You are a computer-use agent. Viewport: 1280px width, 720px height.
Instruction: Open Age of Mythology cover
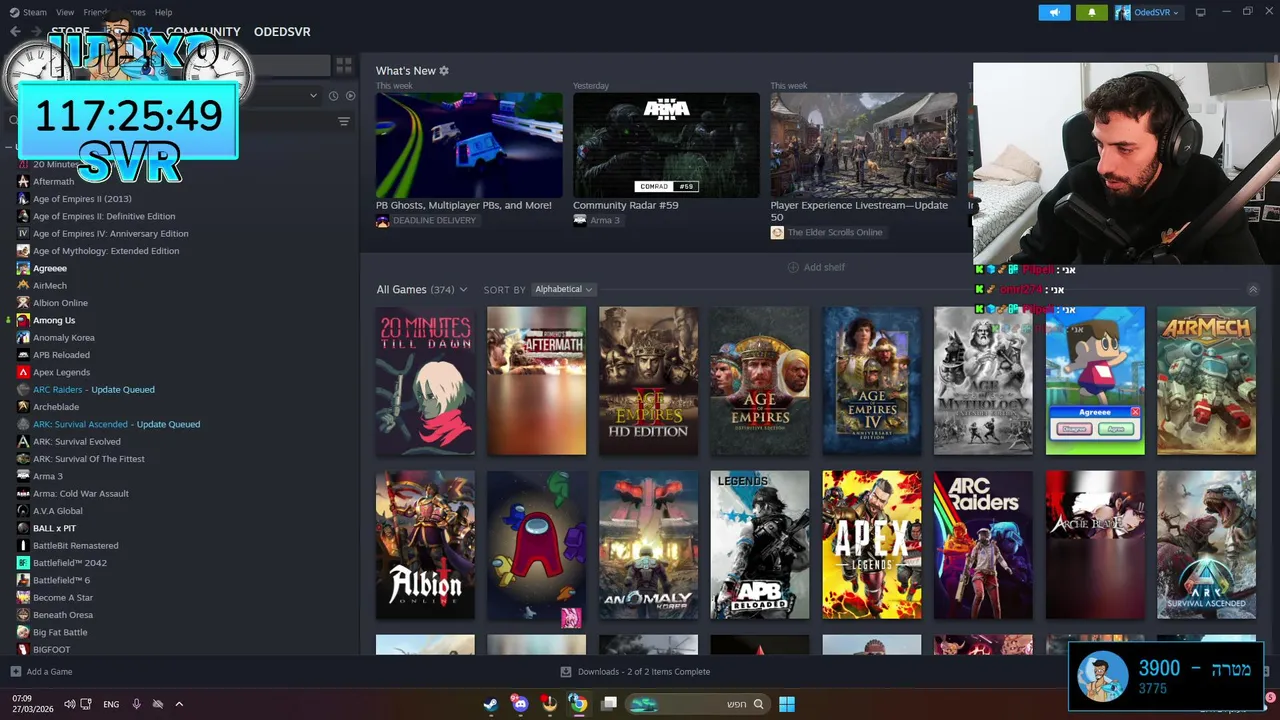tap(983, 380)
